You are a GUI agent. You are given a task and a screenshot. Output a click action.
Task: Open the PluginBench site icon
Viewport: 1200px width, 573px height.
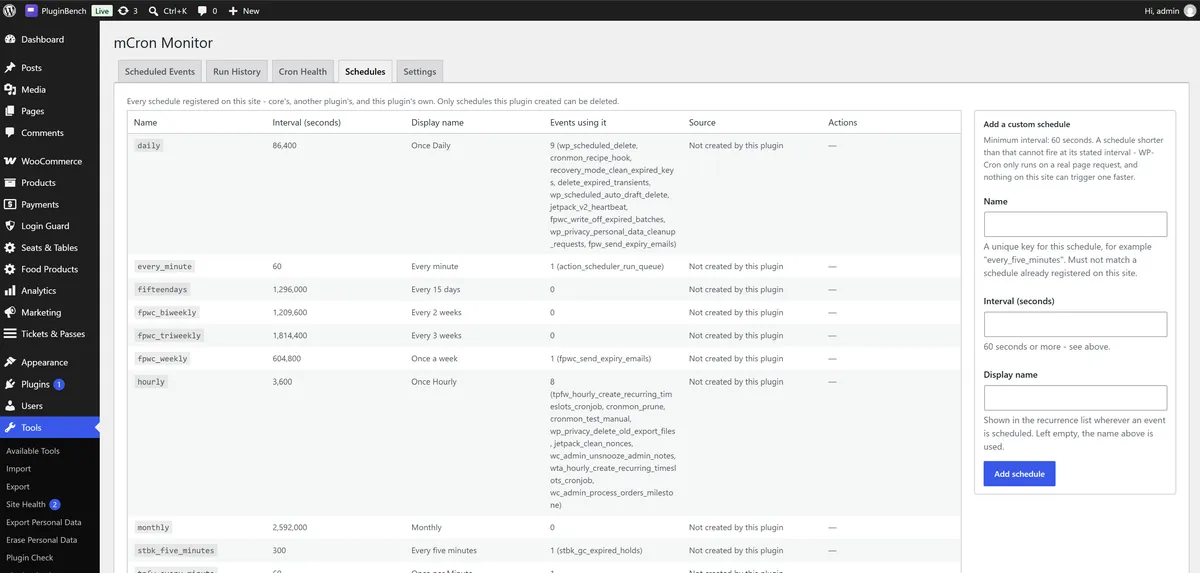(x=31, y=10)
